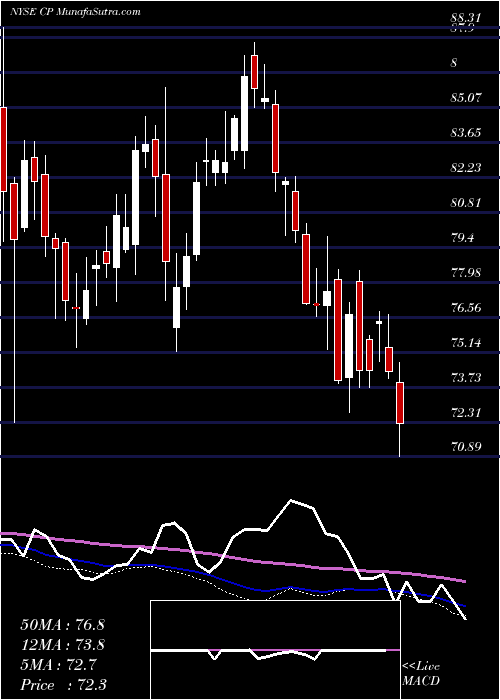
Task: Click the 76.56 price axis label
Action: click(x=466, y=308)
